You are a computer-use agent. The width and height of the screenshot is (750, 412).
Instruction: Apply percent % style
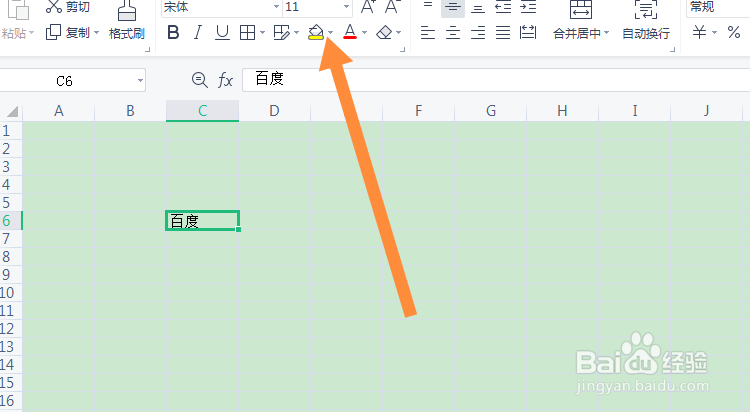[734, 33]
